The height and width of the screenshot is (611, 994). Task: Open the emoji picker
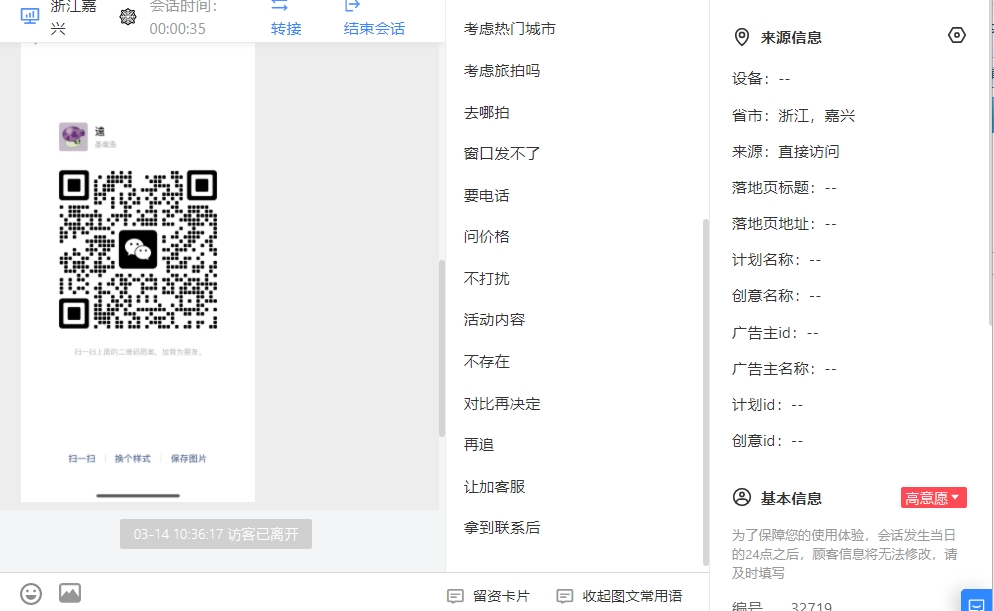tap(31, 593)
